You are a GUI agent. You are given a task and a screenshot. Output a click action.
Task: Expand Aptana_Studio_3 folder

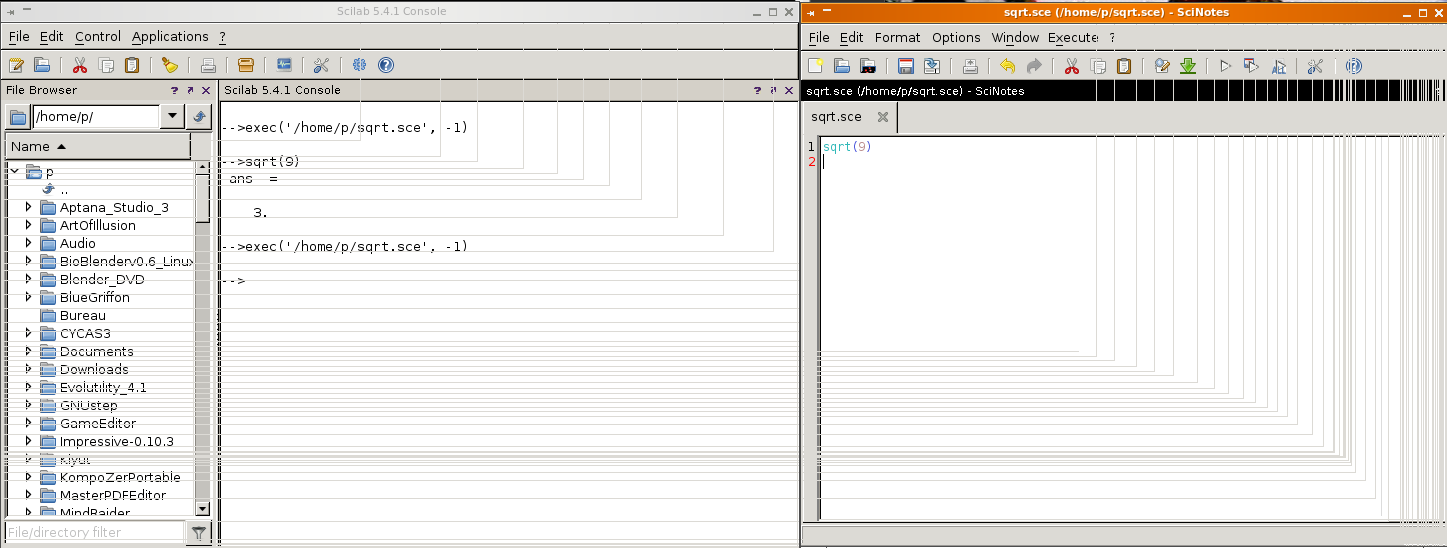[29, 207]
